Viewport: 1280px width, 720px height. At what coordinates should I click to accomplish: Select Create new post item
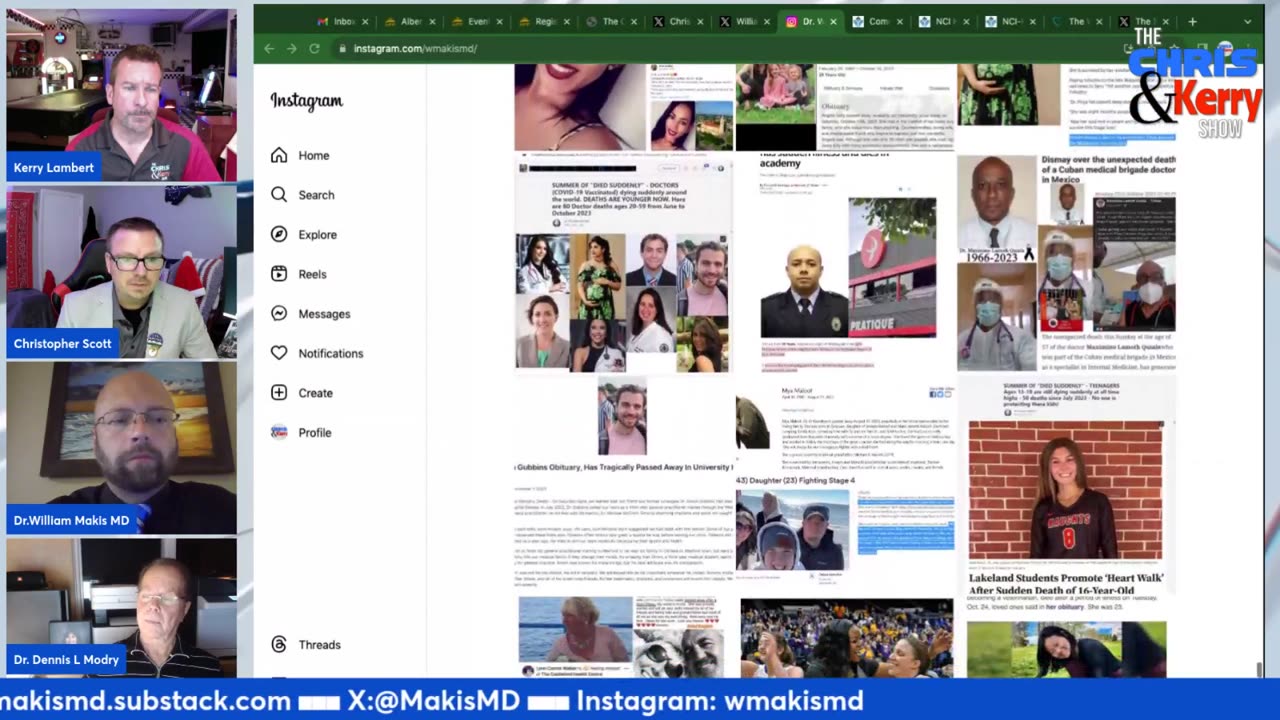click(302, 393)
